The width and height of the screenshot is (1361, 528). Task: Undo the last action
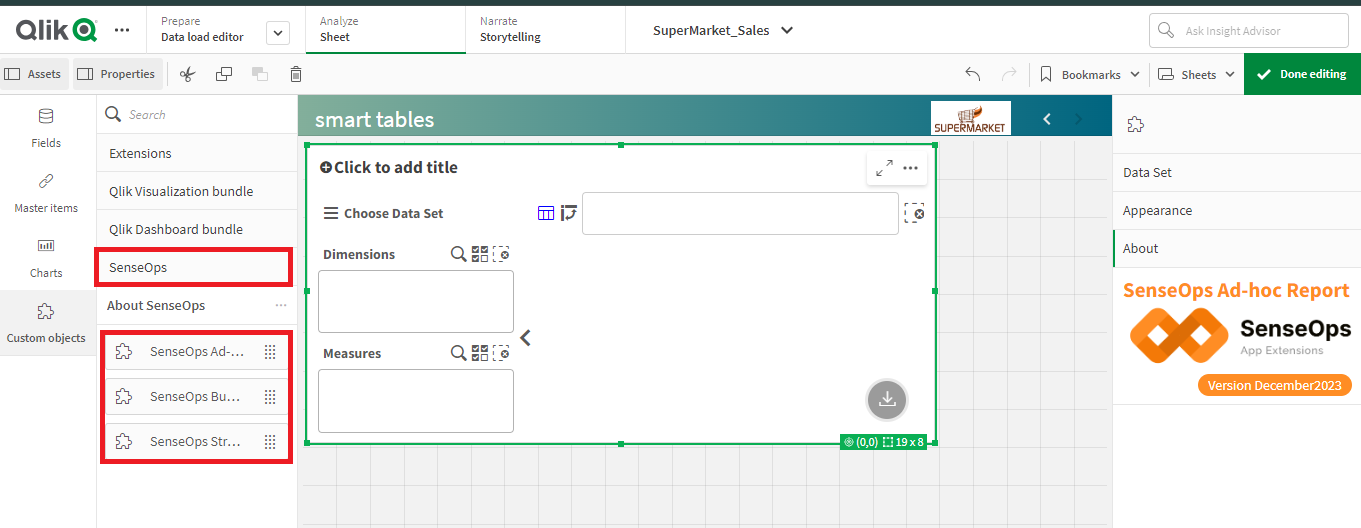click(x=972, y=74)
